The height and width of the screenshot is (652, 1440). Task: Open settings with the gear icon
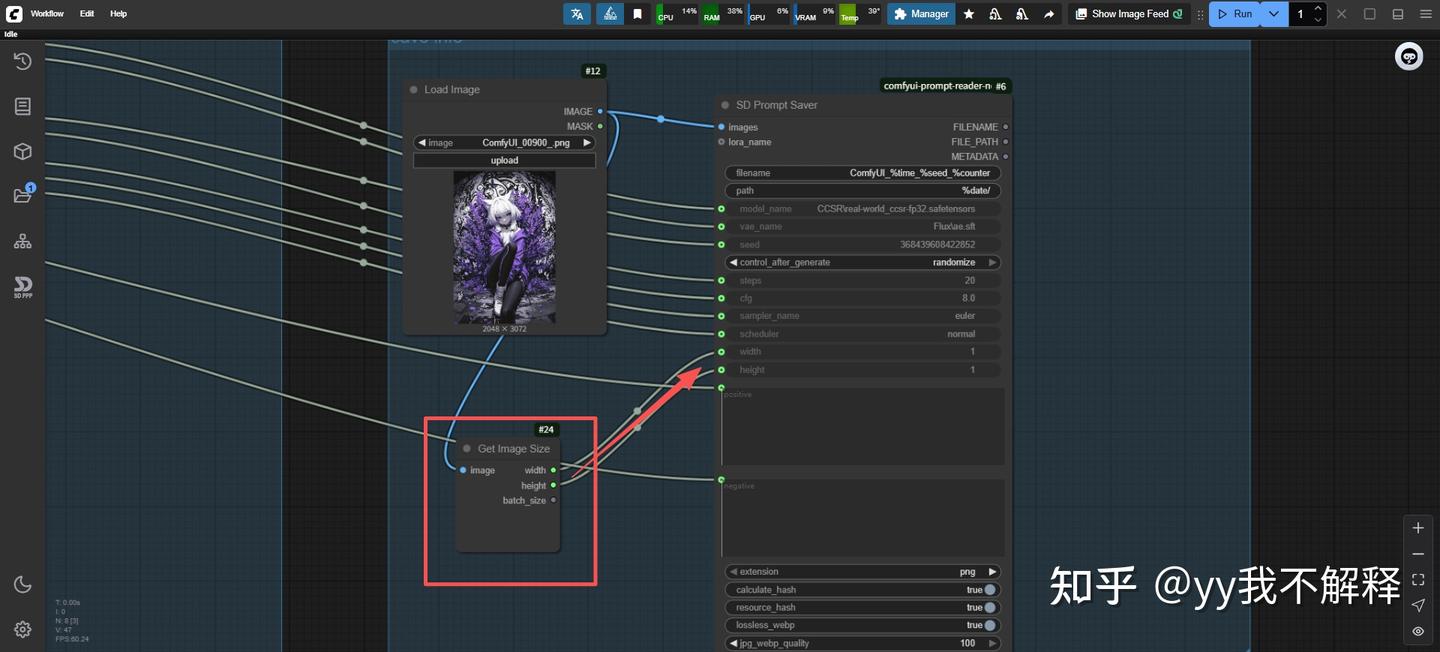click(x=22, y=629)
